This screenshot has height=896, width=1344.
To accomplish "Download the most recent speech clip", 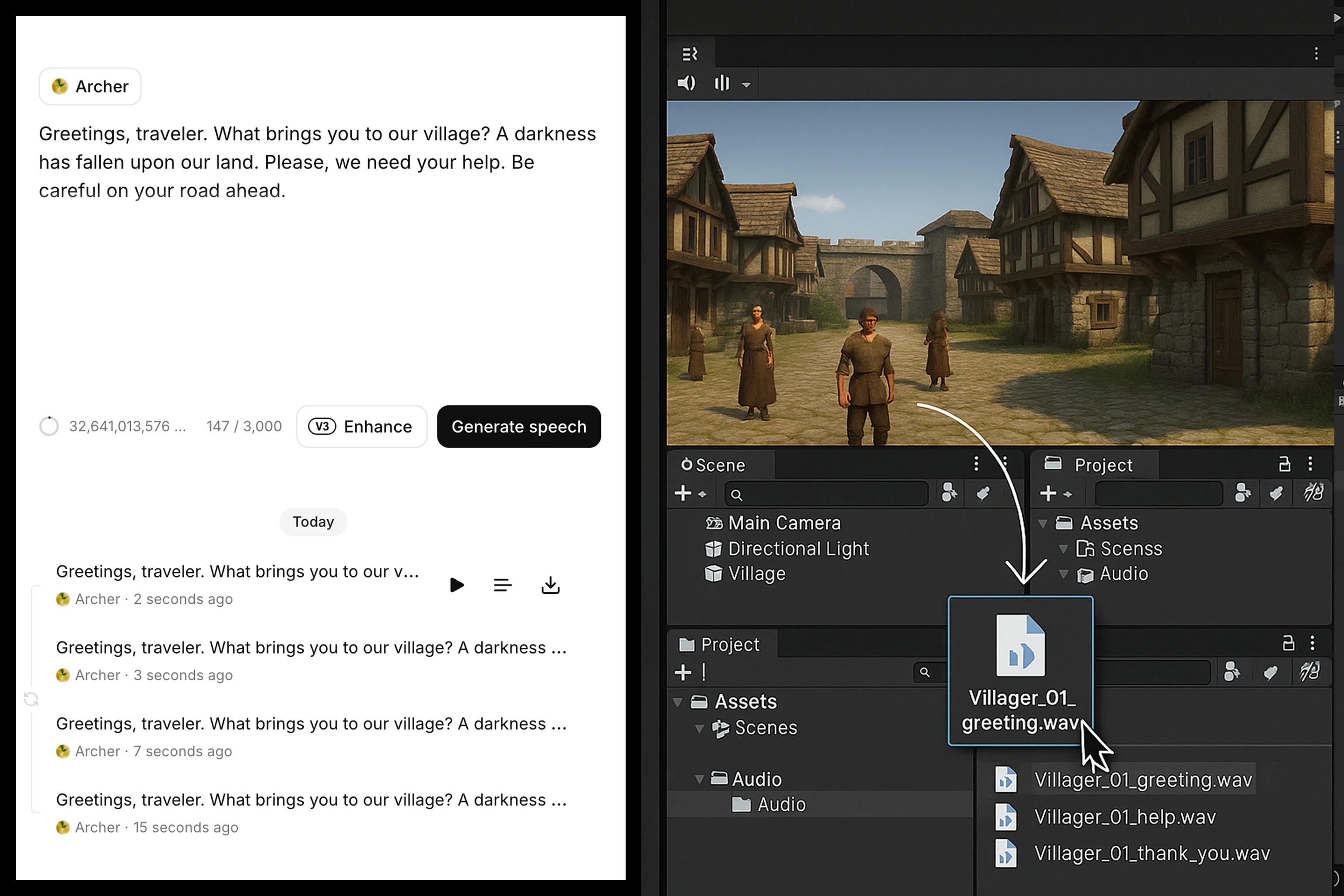I will click(550, 584).
